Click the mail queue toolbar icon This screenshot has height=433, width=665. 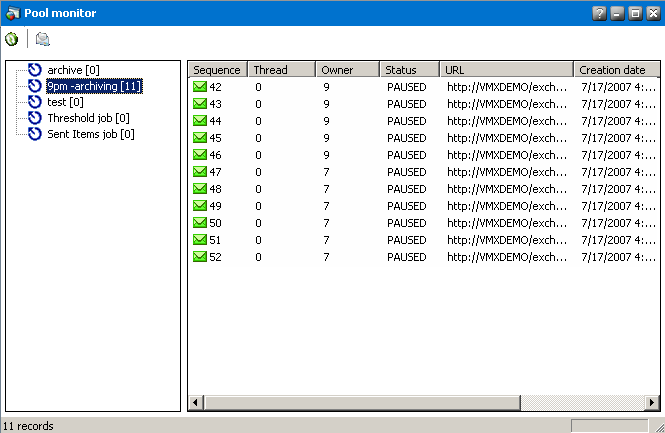tap(42, 39)
